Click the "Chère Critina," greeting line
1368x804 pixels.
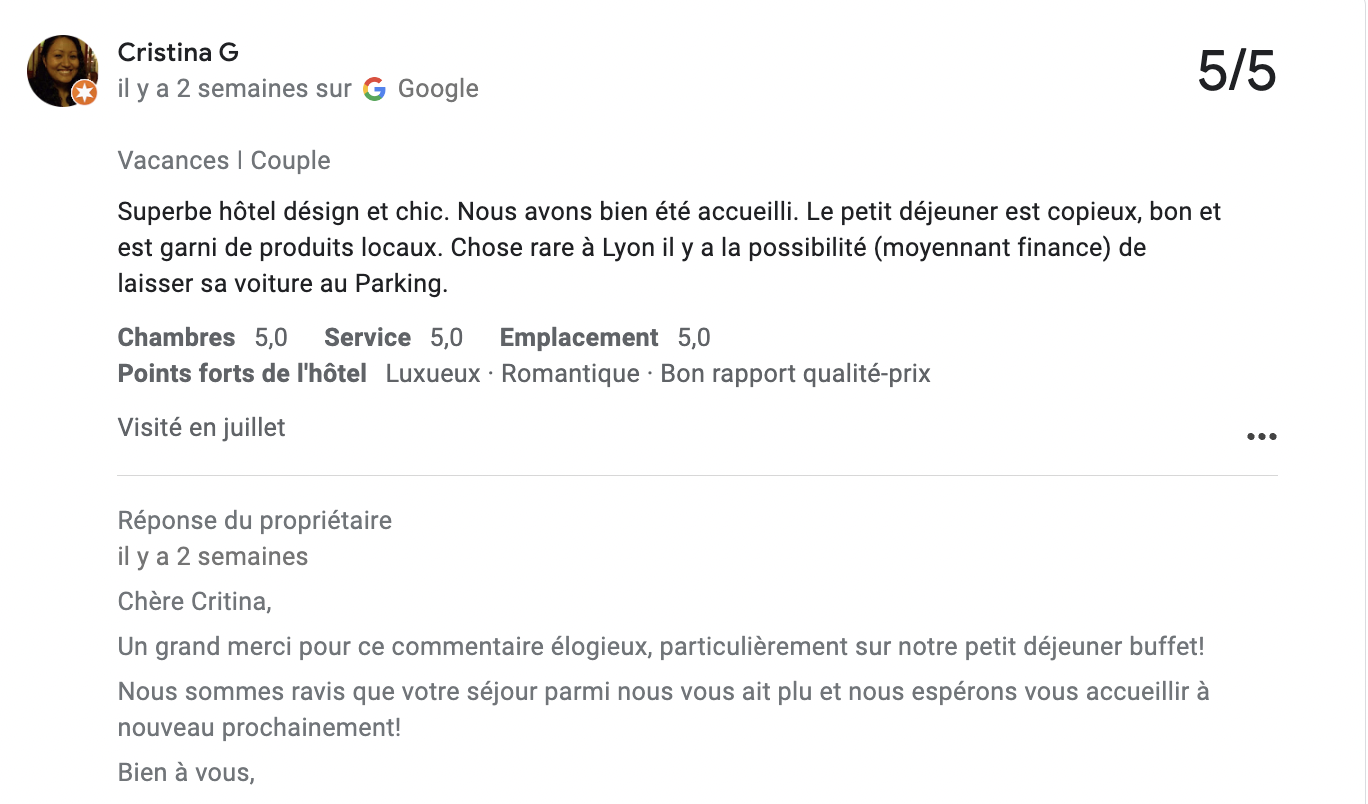[x=195, y=602]
